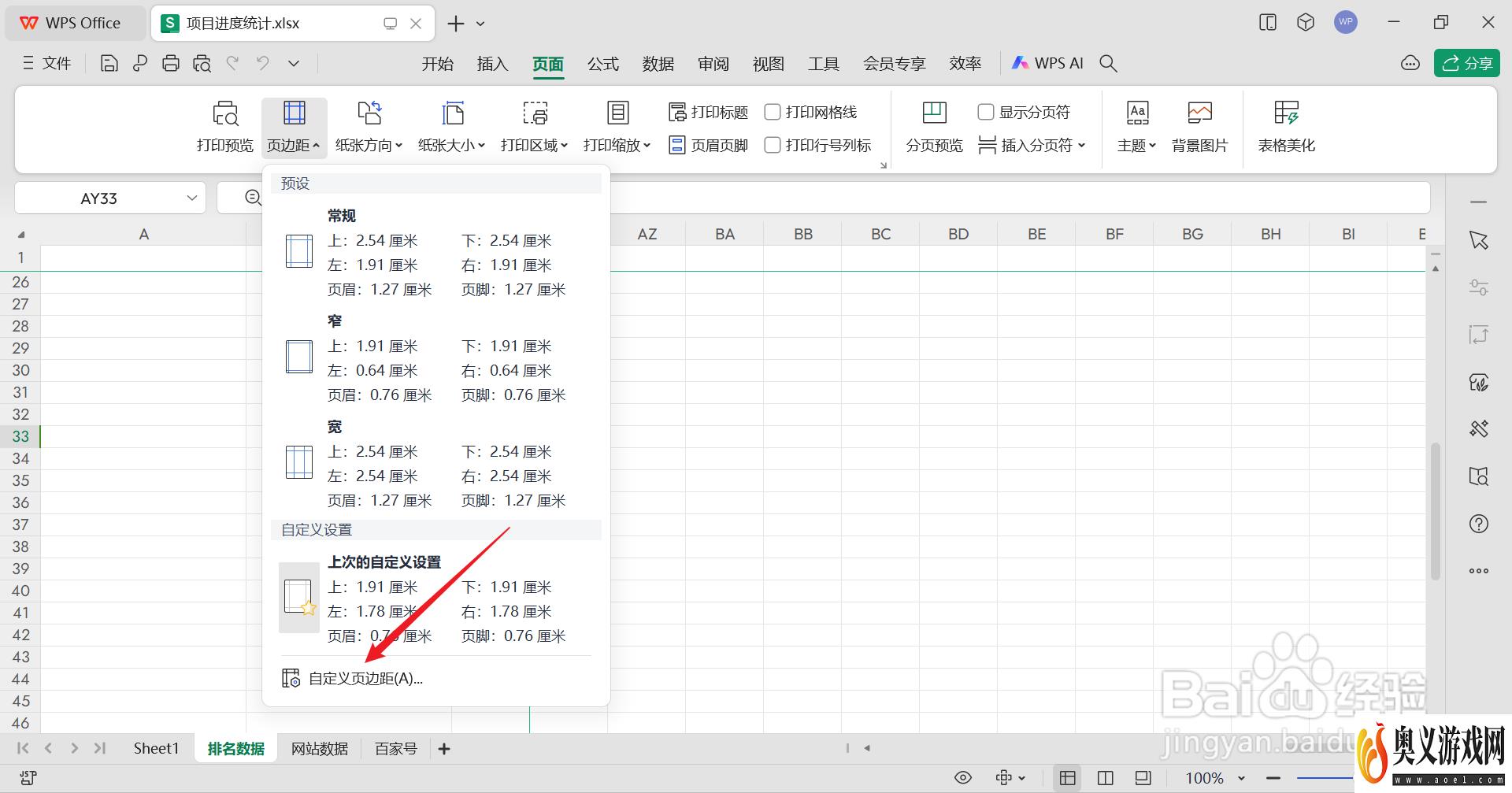
Task: Open a new document tab with plus
Action: [x=455, y=24]
